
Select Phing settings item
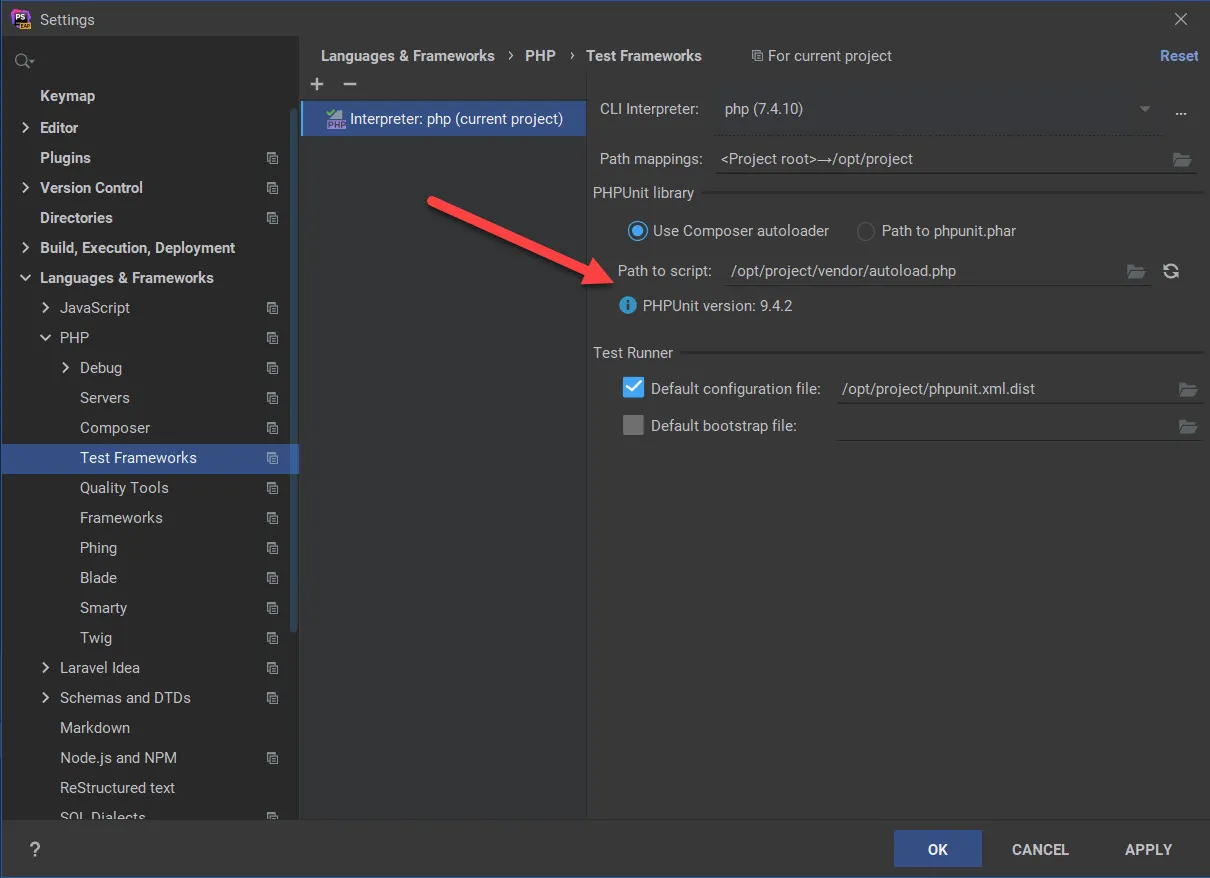98,548
